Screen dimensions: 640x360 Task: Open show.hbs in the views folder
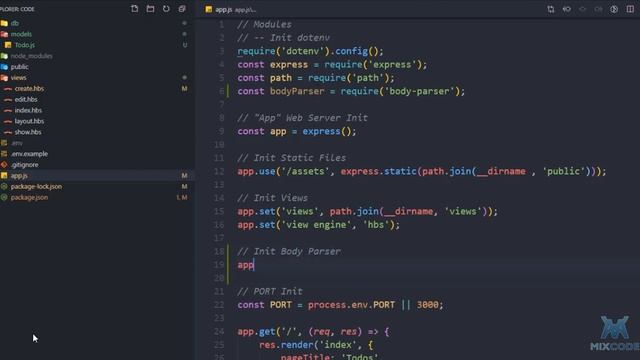[28, 132]
